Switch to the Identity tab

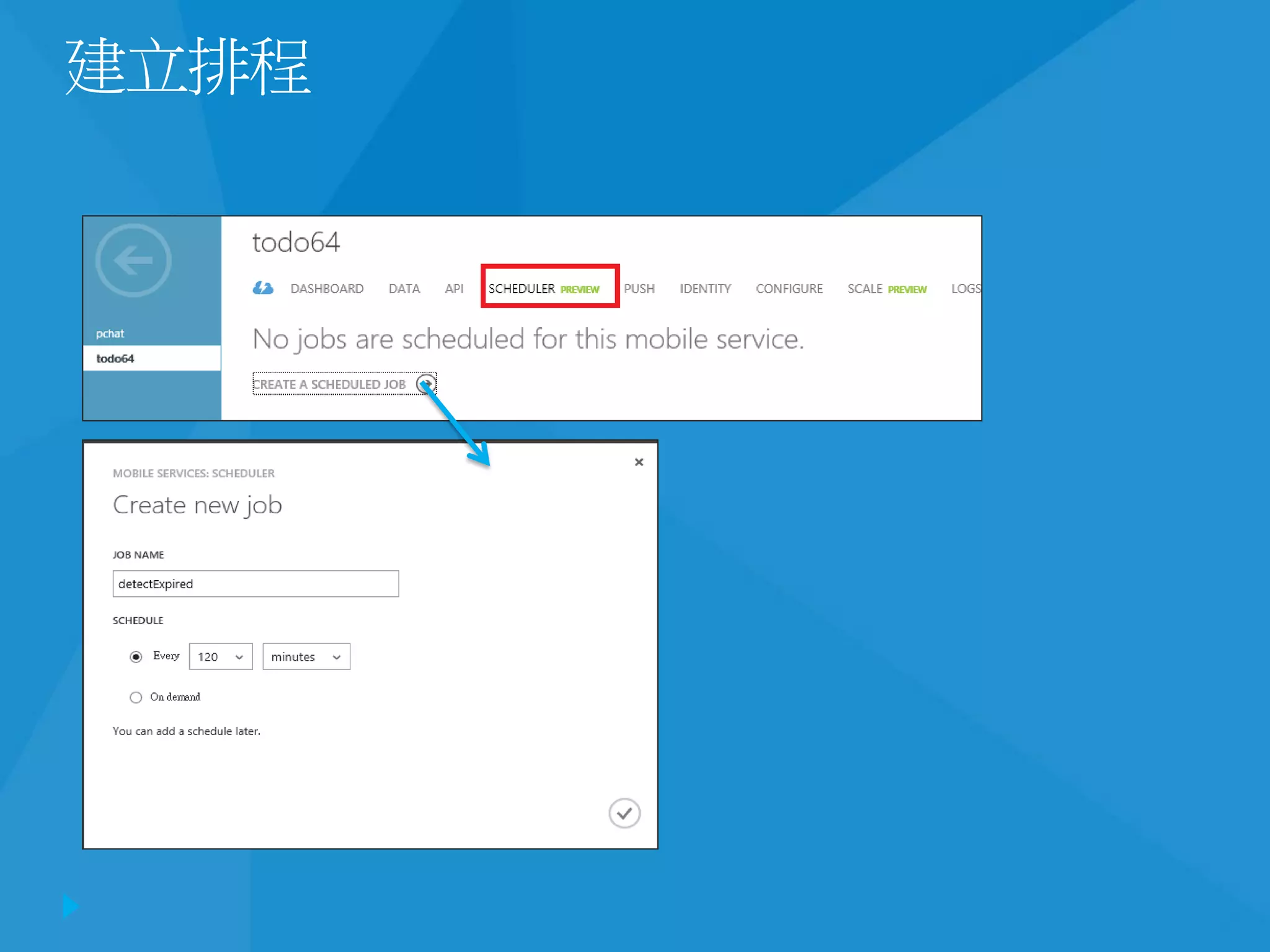[705, 289]
